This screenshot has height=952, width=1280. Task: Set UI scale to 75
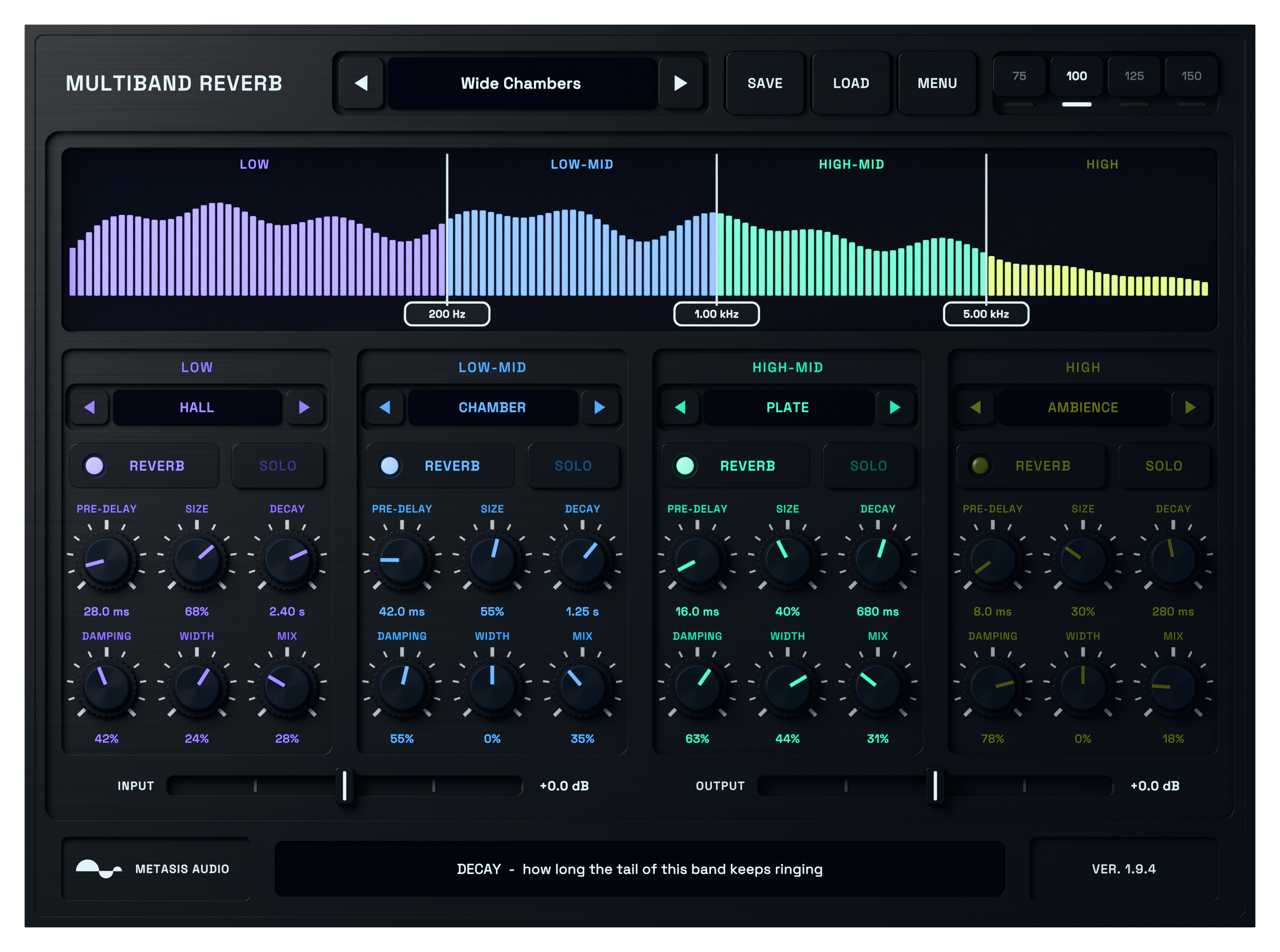coord(1019,76)
